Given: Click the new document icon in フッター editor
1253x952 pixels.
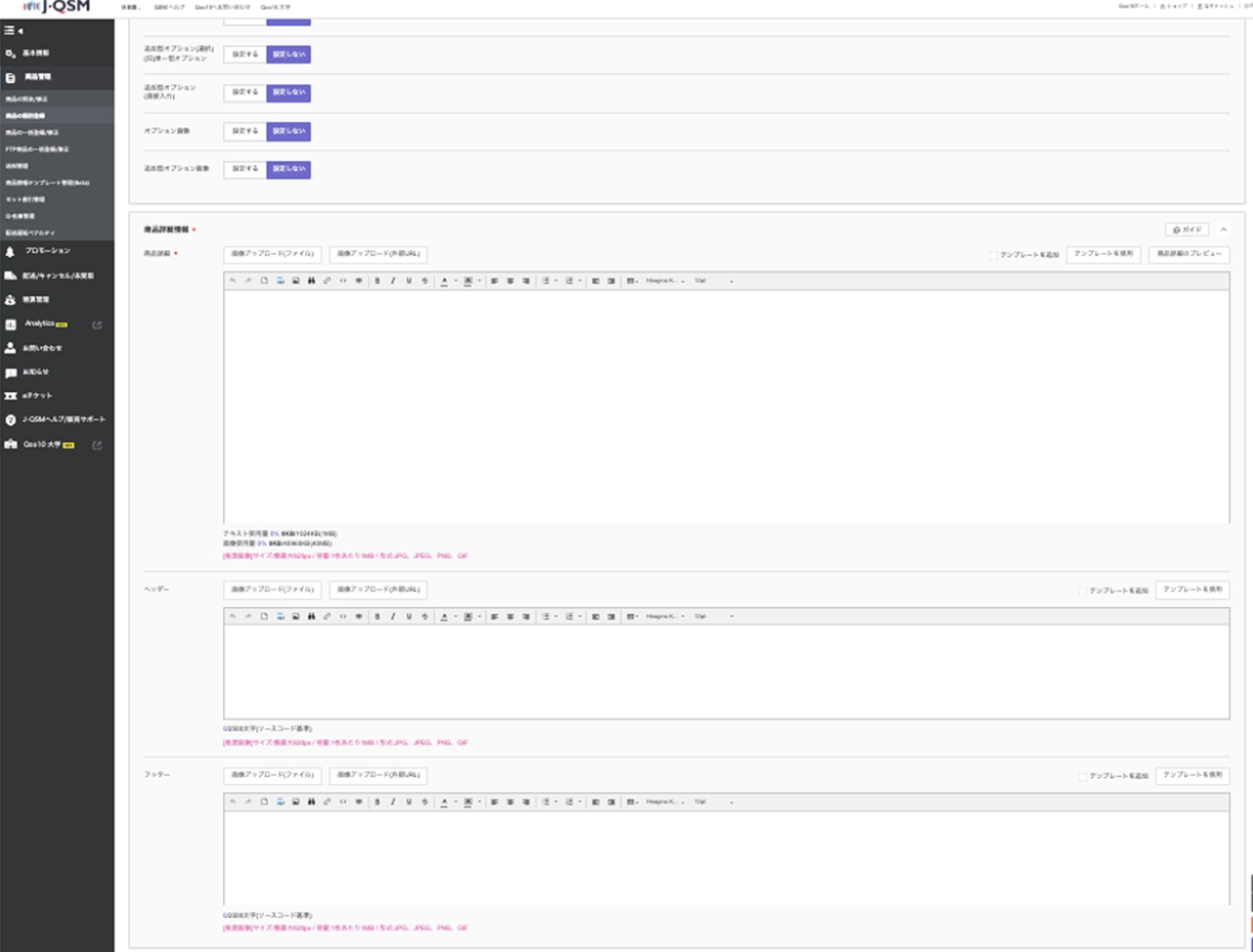Looking at the screenshot, I should pos(264,802).
